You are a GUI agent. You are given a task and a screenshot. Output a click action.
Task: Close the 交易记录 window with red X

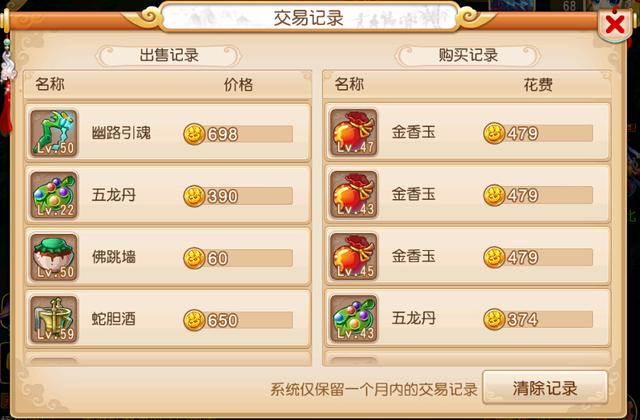pyautogui.click(x=614, y=24)
